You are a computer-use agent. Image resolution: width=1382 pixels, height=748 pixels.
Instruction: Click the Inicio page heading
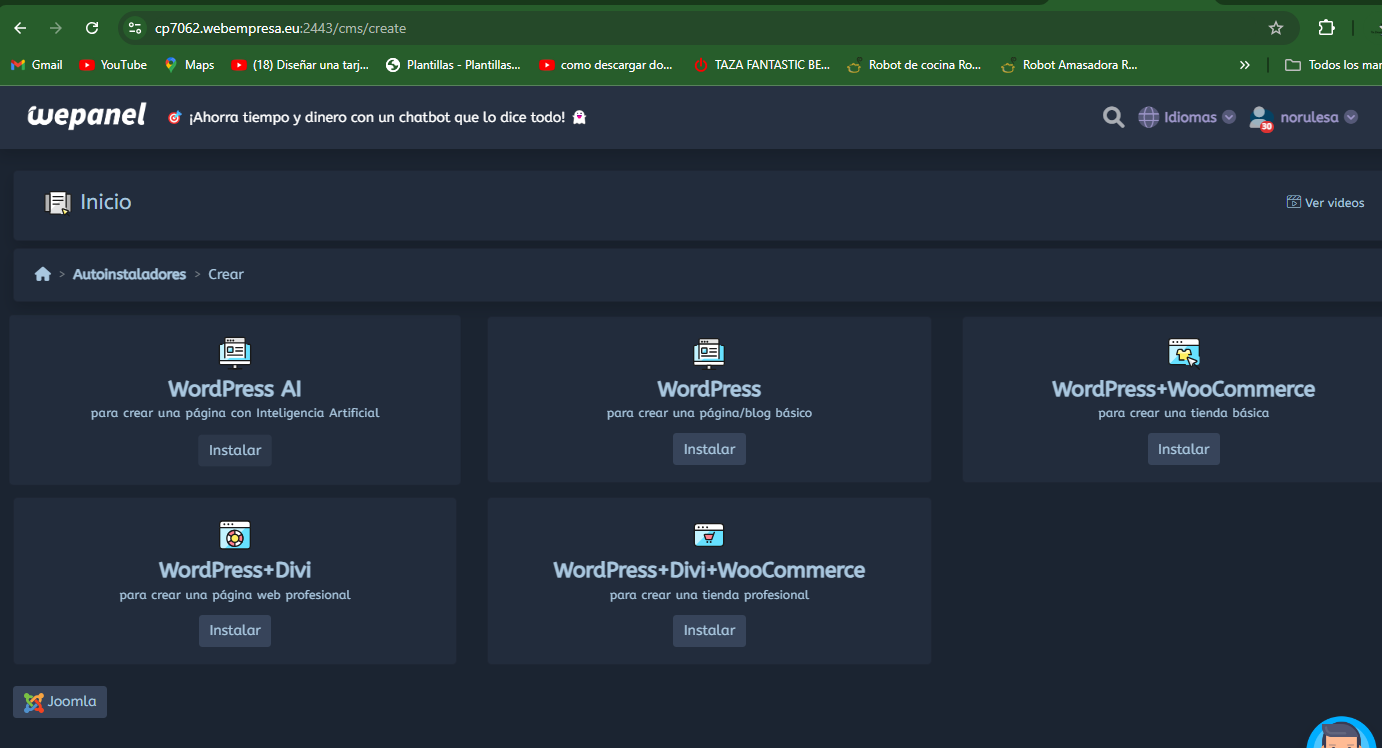click(106, 202)
